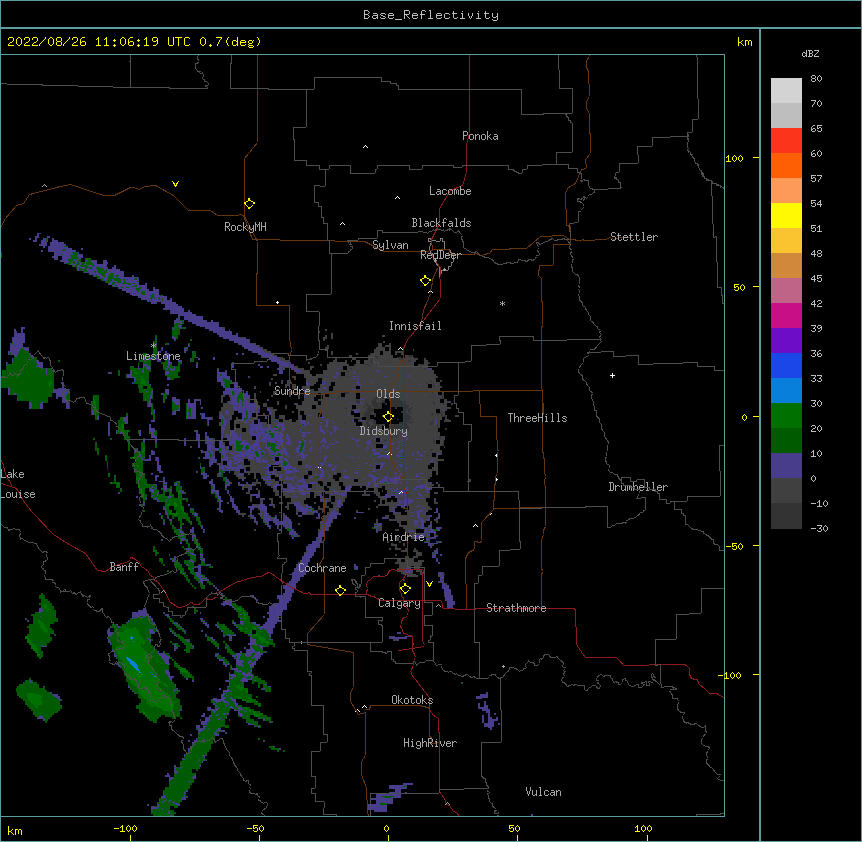This screenshot has width=862, height=842.
Task: Click the white plus marker near Drumheller region
Action: pos(612,375)
